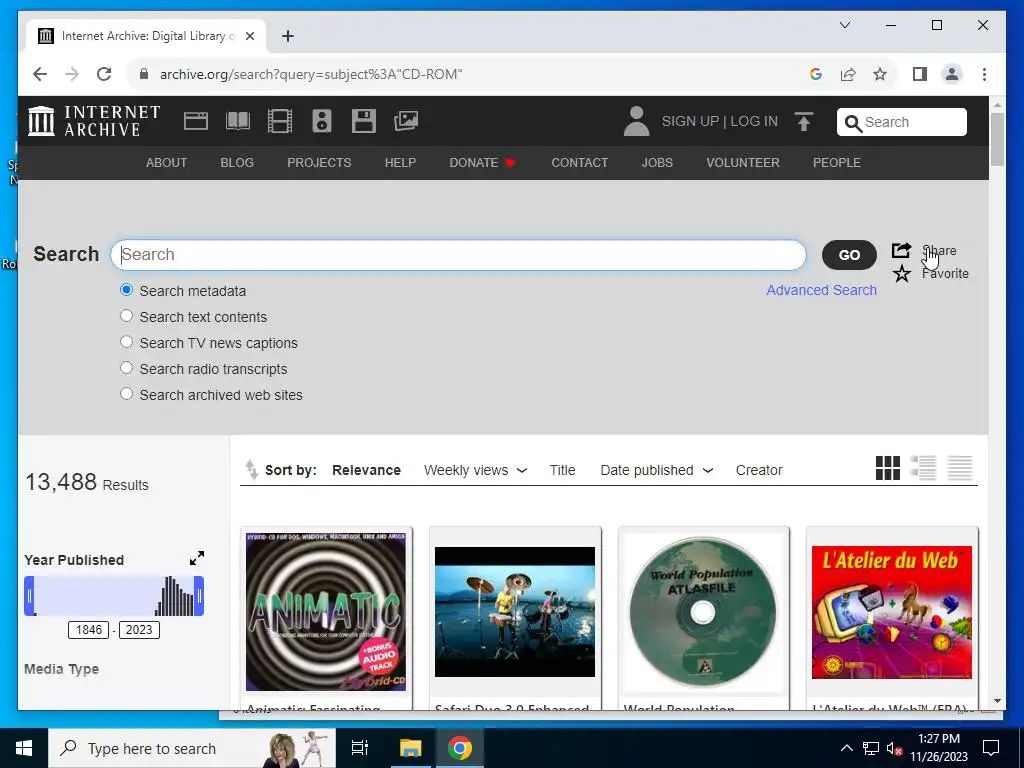
Task: Open Chrome profile icon
Action: (x=952, y=74)
